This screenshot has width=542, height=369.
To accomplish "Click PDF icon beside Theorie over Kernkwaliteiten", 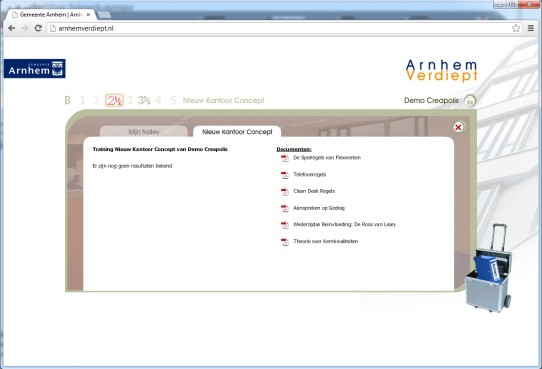I will 284,242.
